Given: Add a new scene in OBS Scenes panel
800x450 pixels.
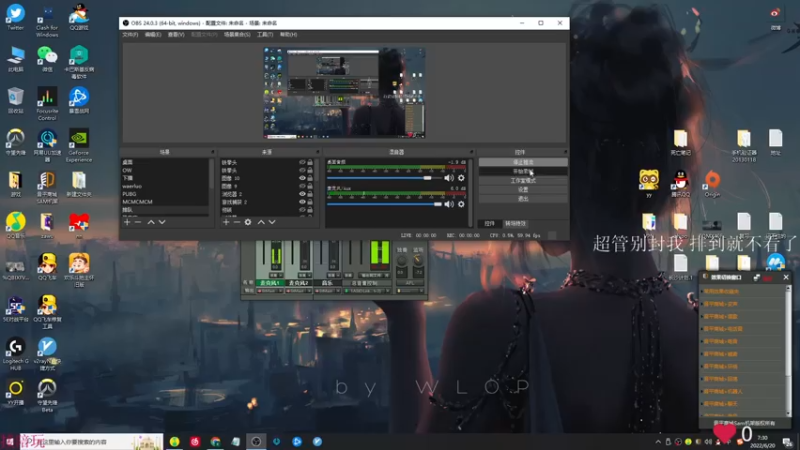Looking at the screenshot, I should 127,222.
